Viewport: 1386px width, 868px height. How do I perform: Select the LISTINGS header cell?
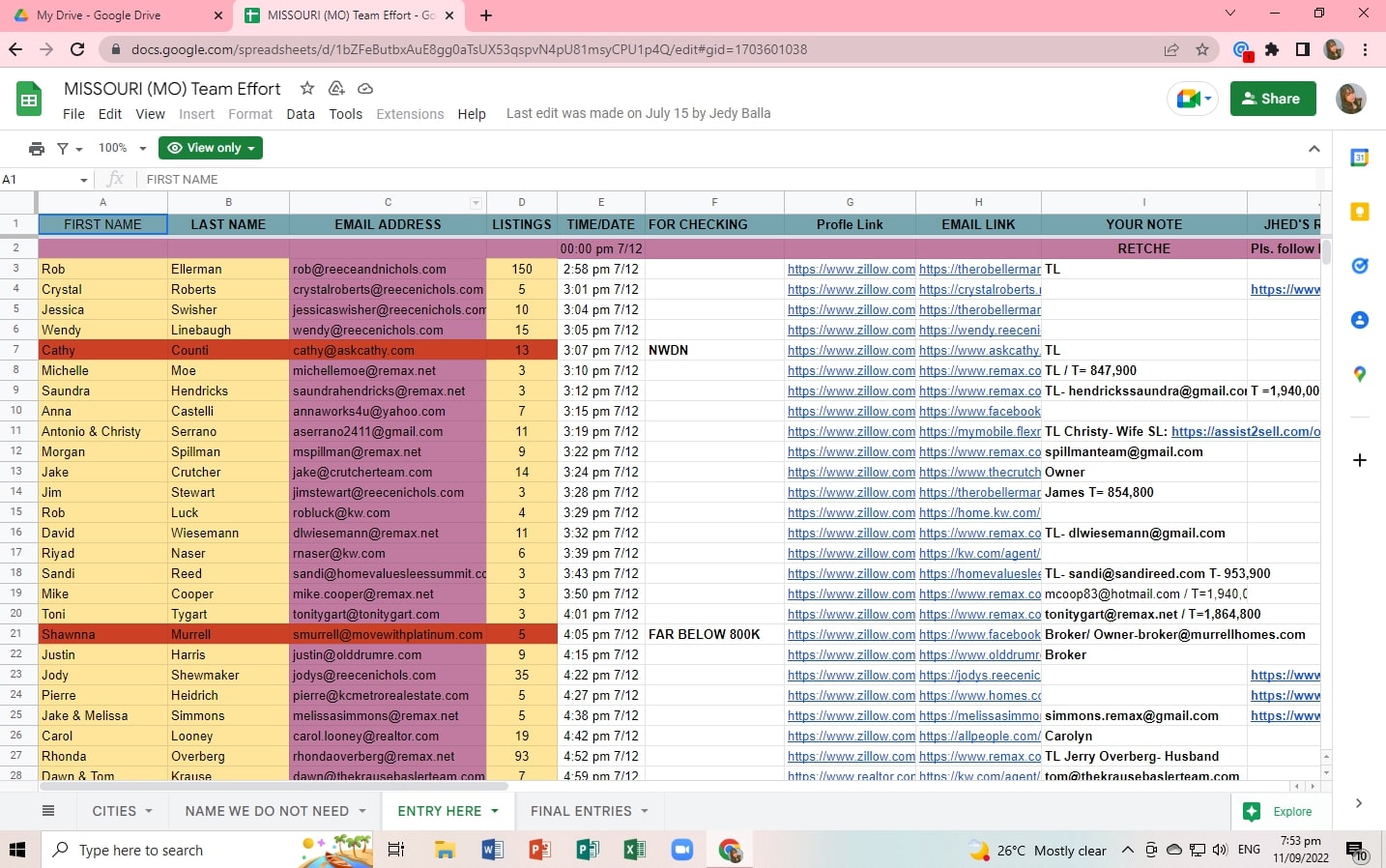click(522, 224)
